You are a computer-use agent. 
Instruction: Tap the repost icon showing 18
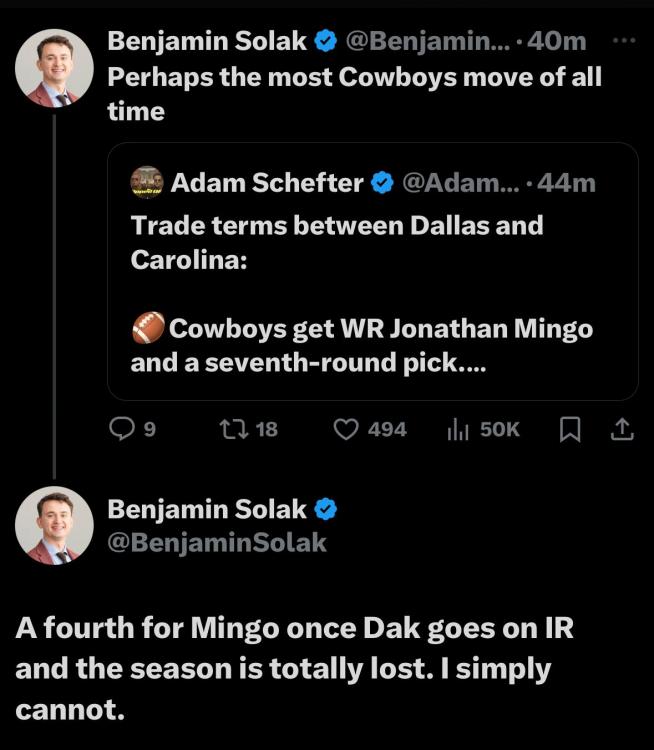(x=229, y=429)
